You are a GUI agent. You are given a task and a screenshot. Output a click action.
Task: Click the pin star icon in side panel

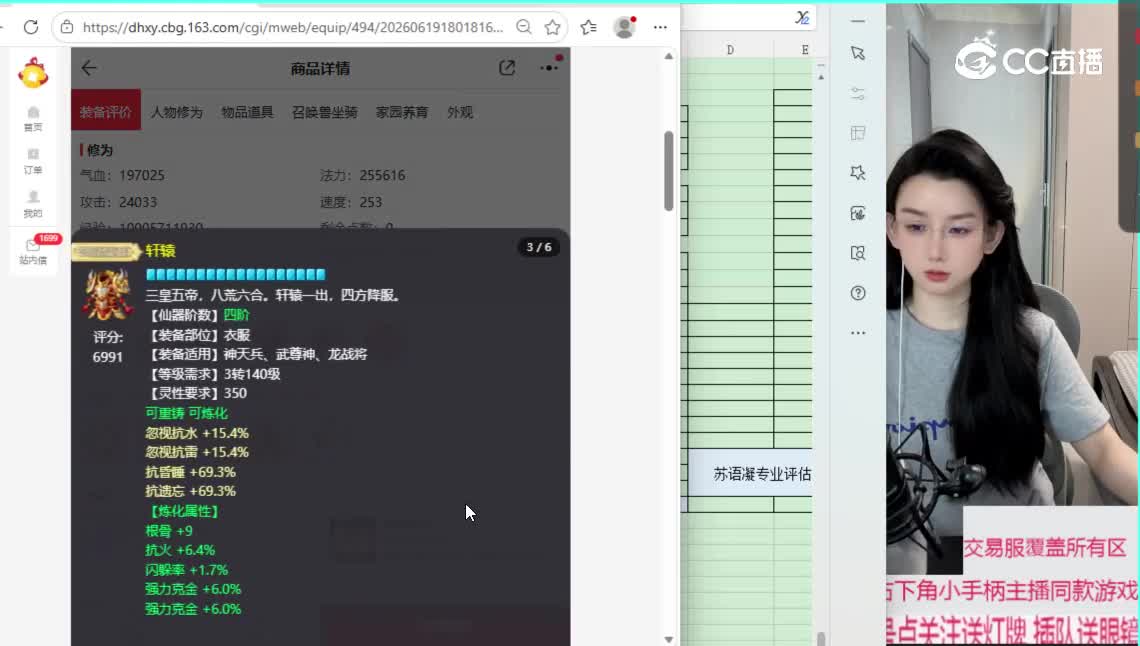tap(858, 173)
